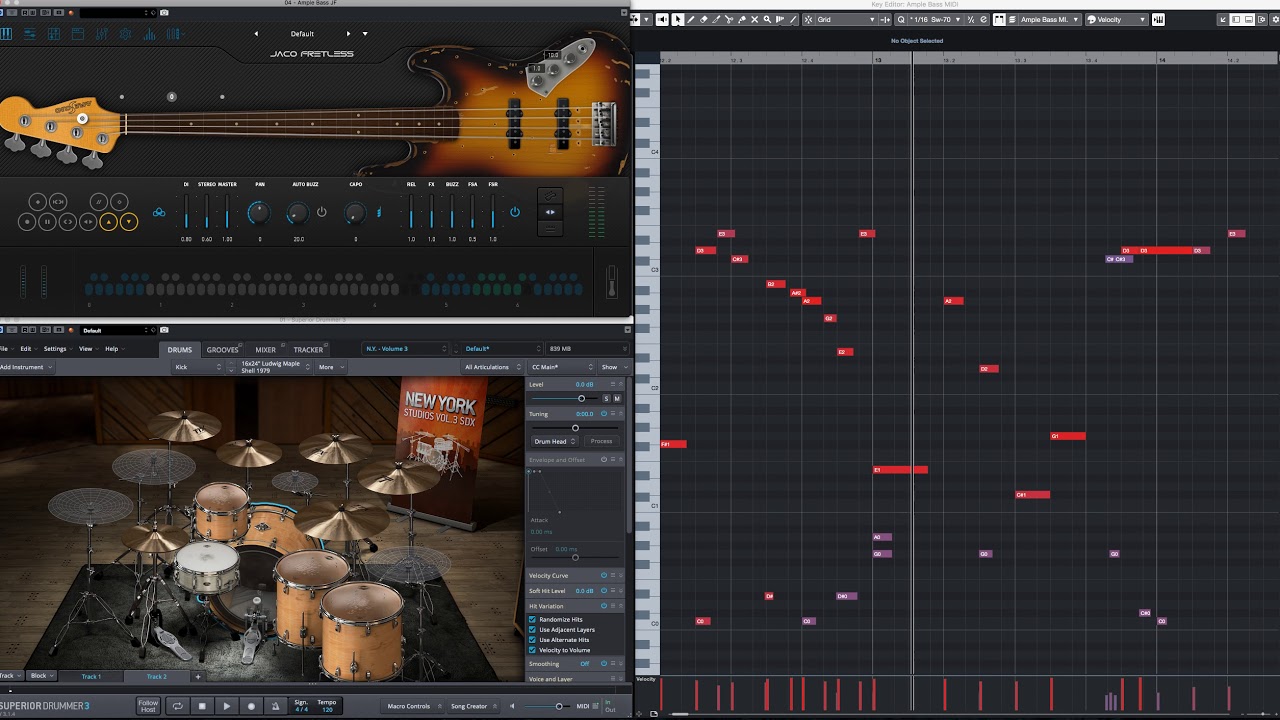Click the loop button in Superior Drummer transport
The height and width of the screenshot is (720, 1280).
tap(177, 706)
